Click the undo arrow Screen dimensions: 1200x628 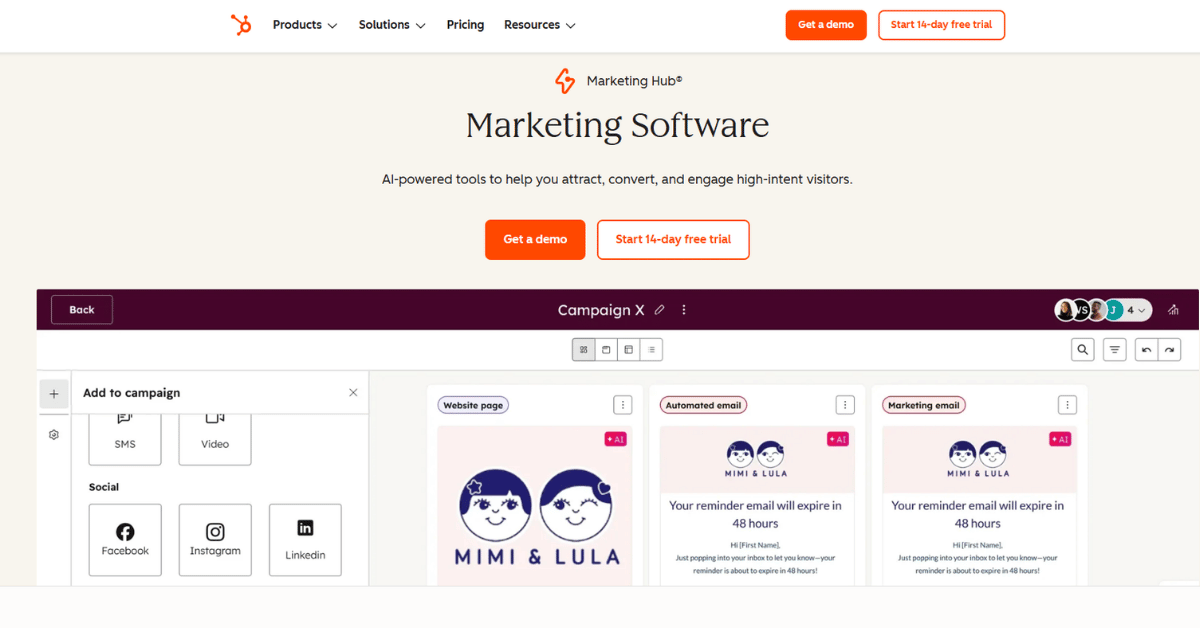tap(1147, 350)
